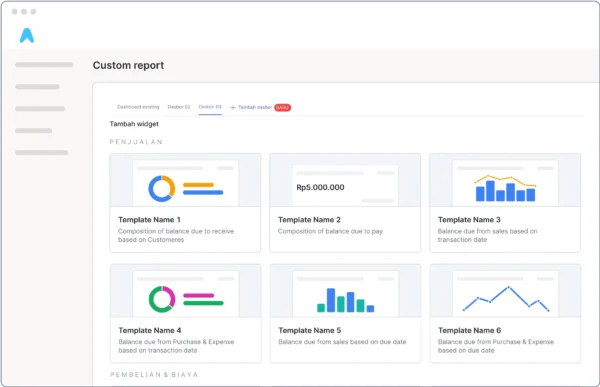This screenshot has width=600, height=387.
Task: Click "Balance due from sales based on due date"
Action: [342, 342]
